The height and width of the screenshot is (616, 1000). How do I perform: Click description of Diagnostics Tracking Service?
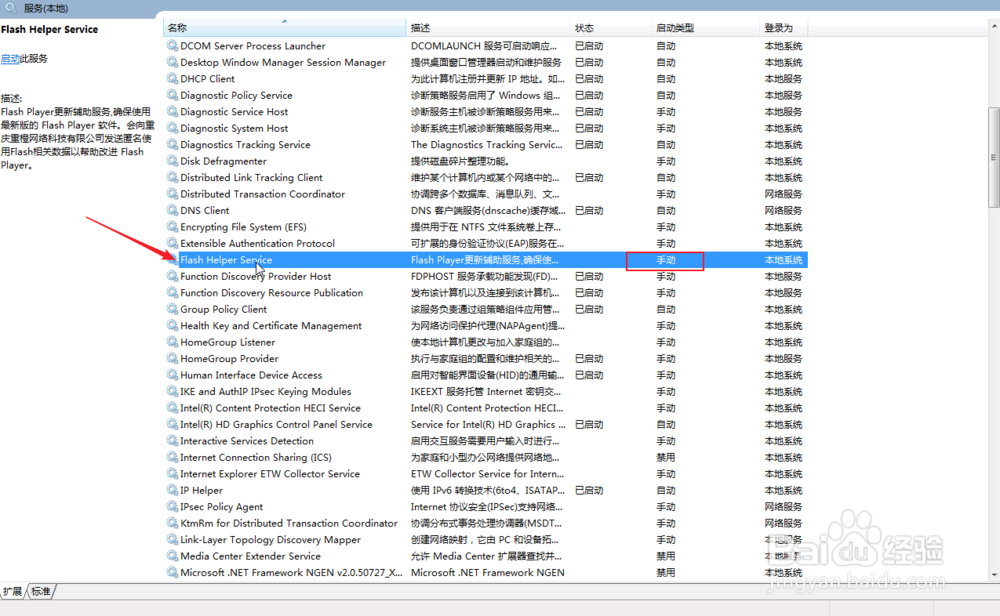[x=487, y=145]
